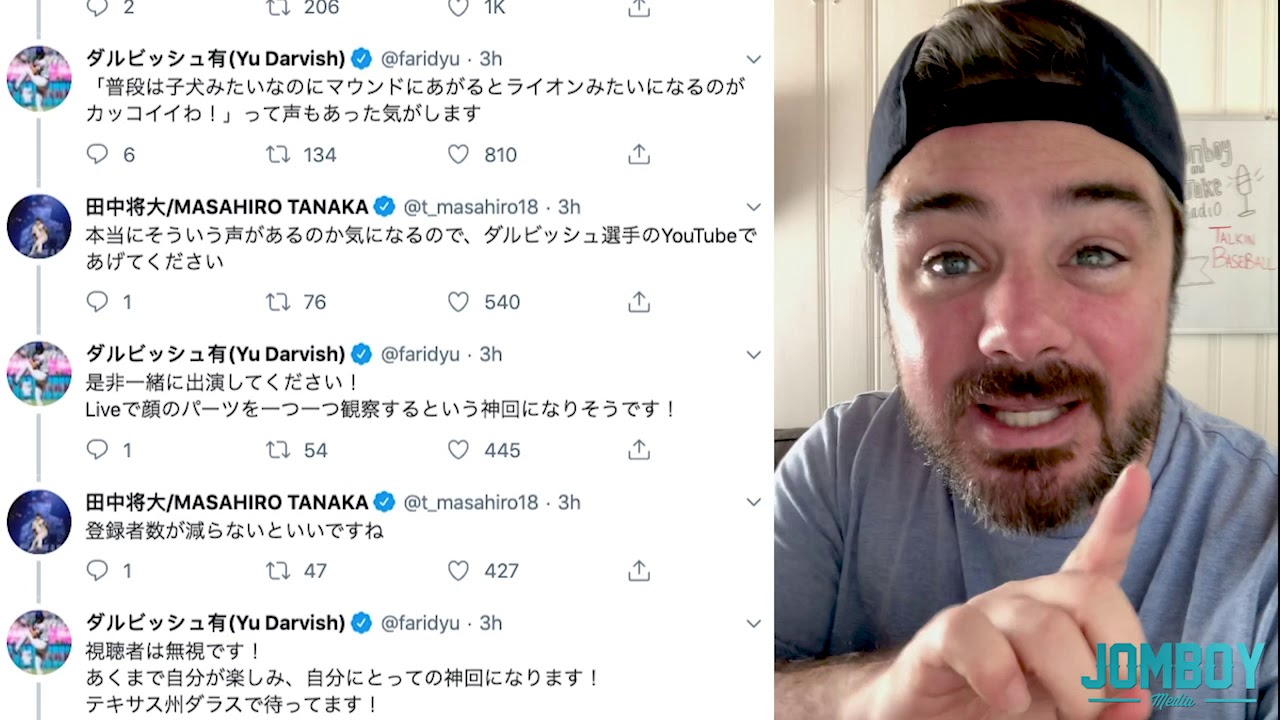Retweet Tanaka's tweet with 47 retweets
Screen dimensions: 1280x720
click(x=278, y=571)
